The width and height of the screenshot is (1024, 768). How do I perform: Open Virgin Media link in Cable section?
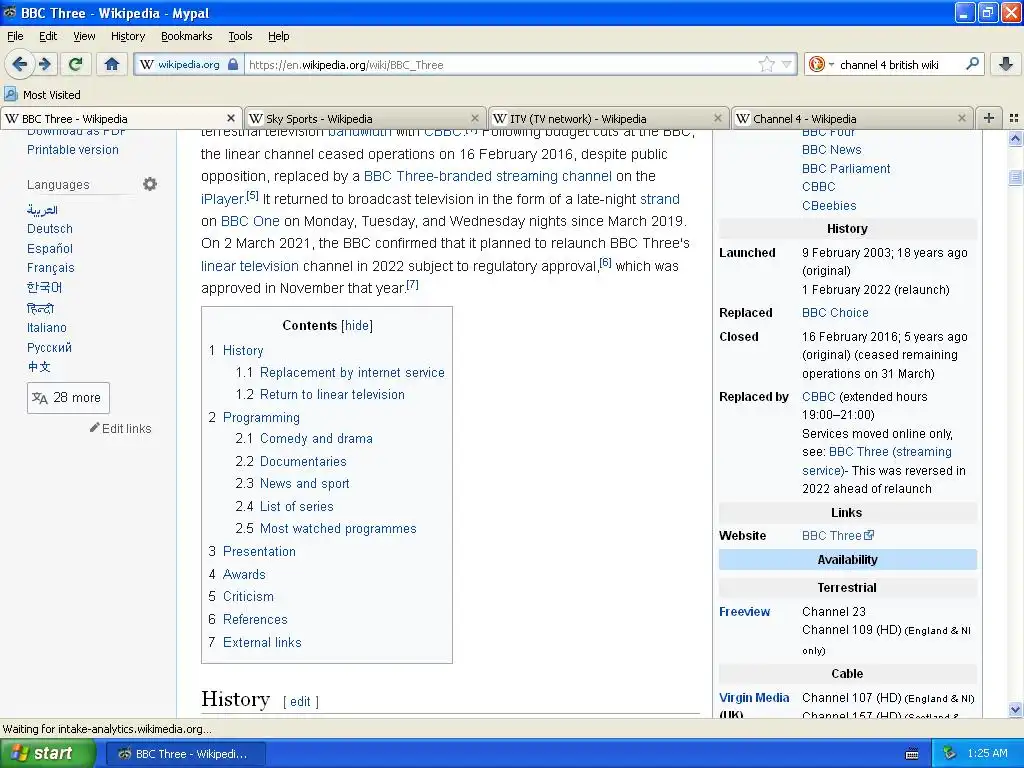point(754,697)
